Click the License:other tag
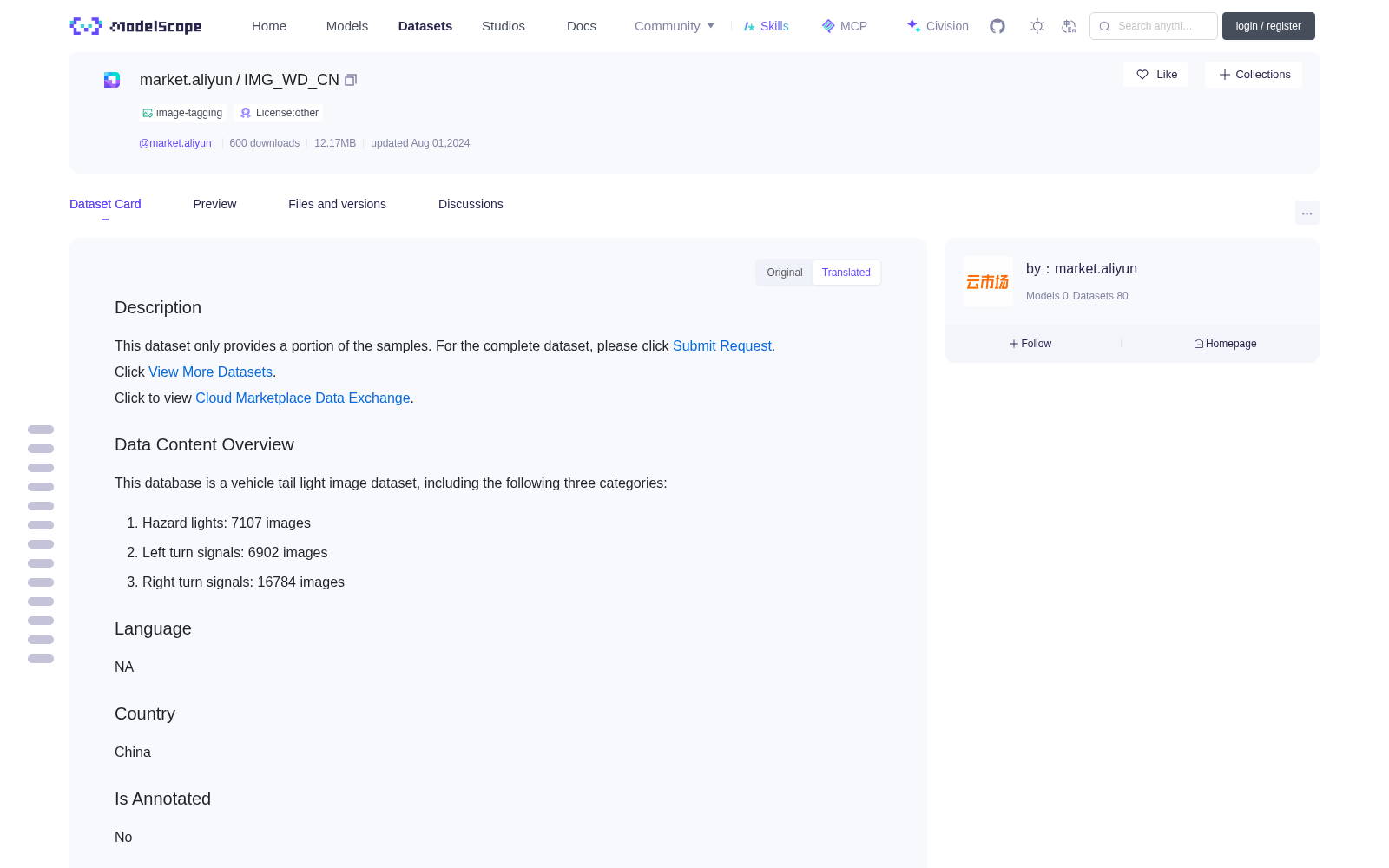 pos(280,113)
